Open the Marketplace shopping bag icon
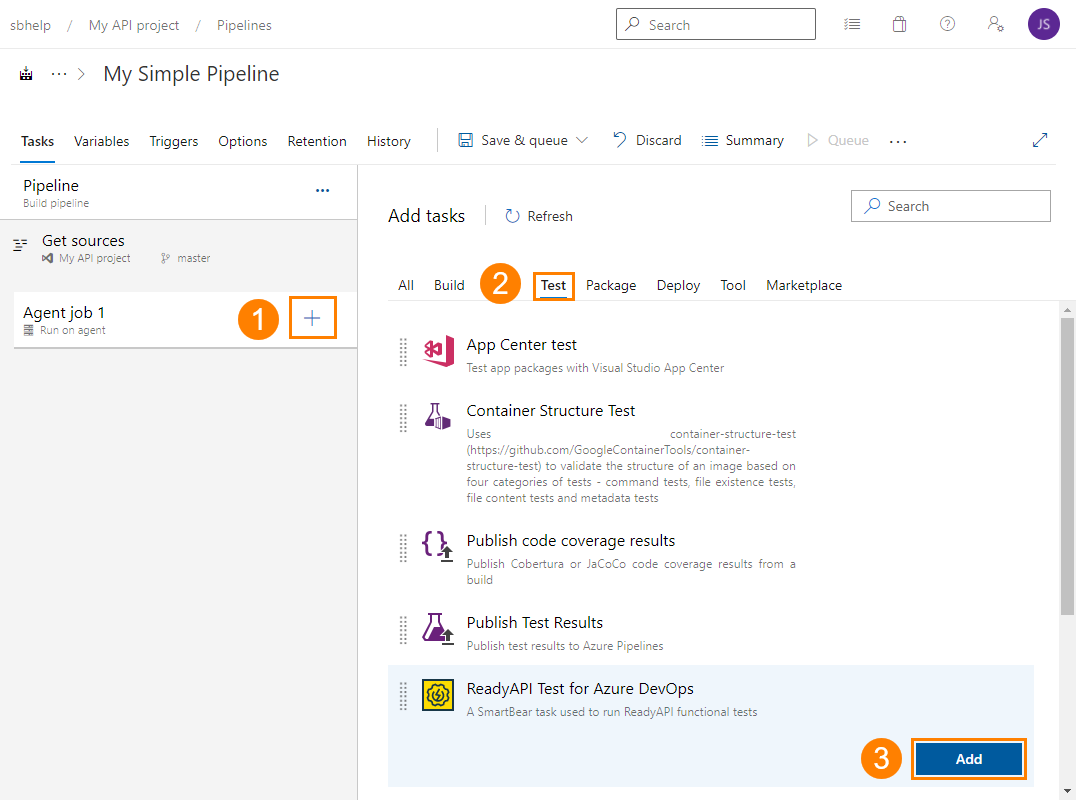This screenshot has width=1076, height=800. point(899,24)
